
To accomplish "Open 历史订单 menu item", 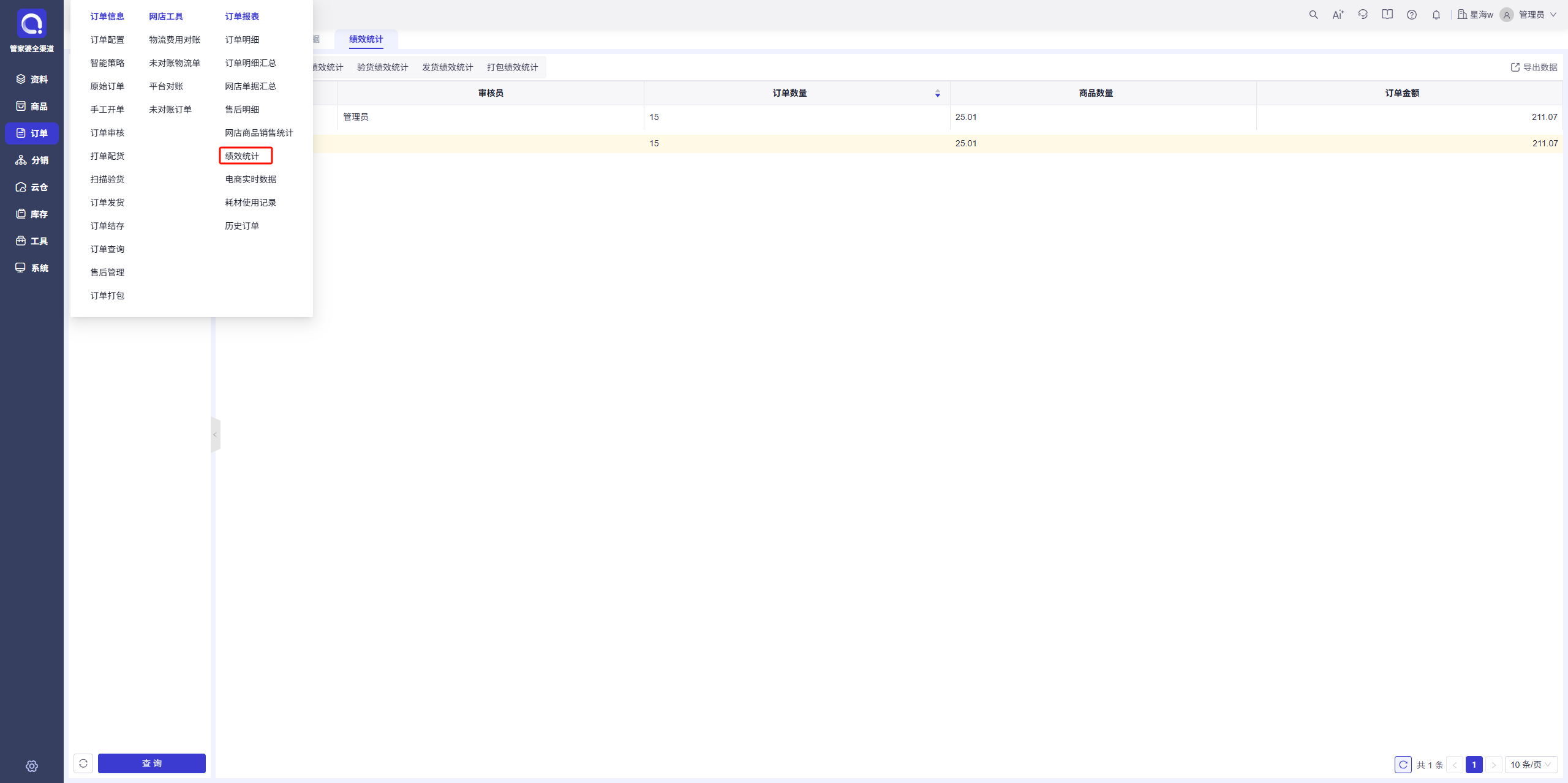I will tap(242, 226).
